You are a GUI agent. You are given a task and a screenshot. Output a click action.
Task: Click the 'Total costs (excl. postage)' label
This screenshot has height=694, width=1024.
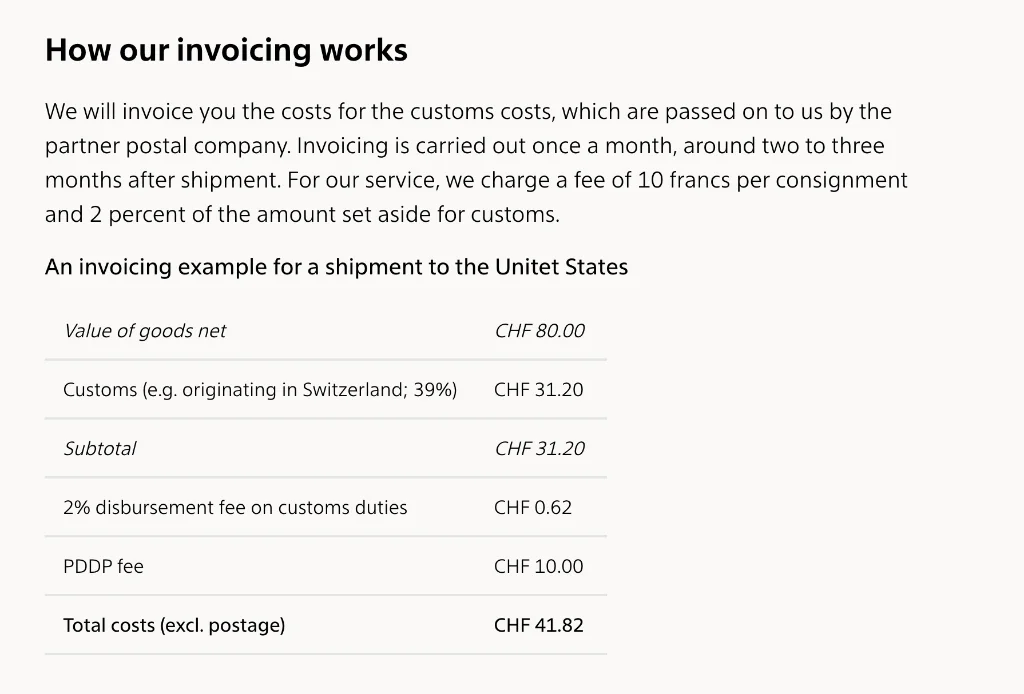click(174, 626)
